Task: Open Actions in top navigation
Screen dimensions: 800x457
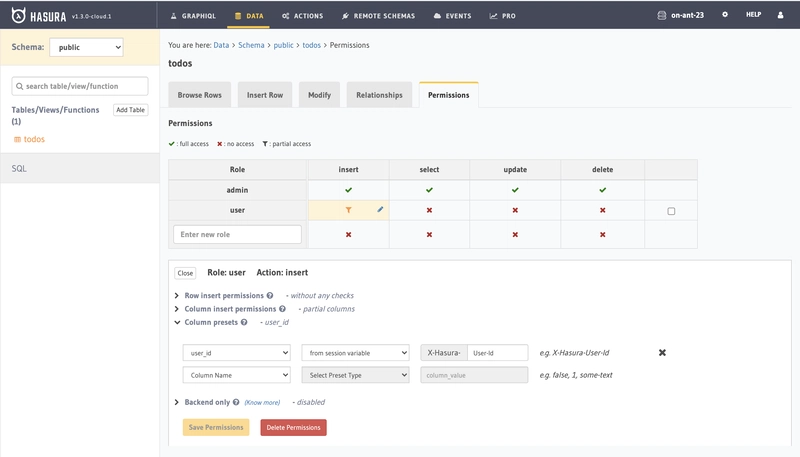Action: point(303,16)
